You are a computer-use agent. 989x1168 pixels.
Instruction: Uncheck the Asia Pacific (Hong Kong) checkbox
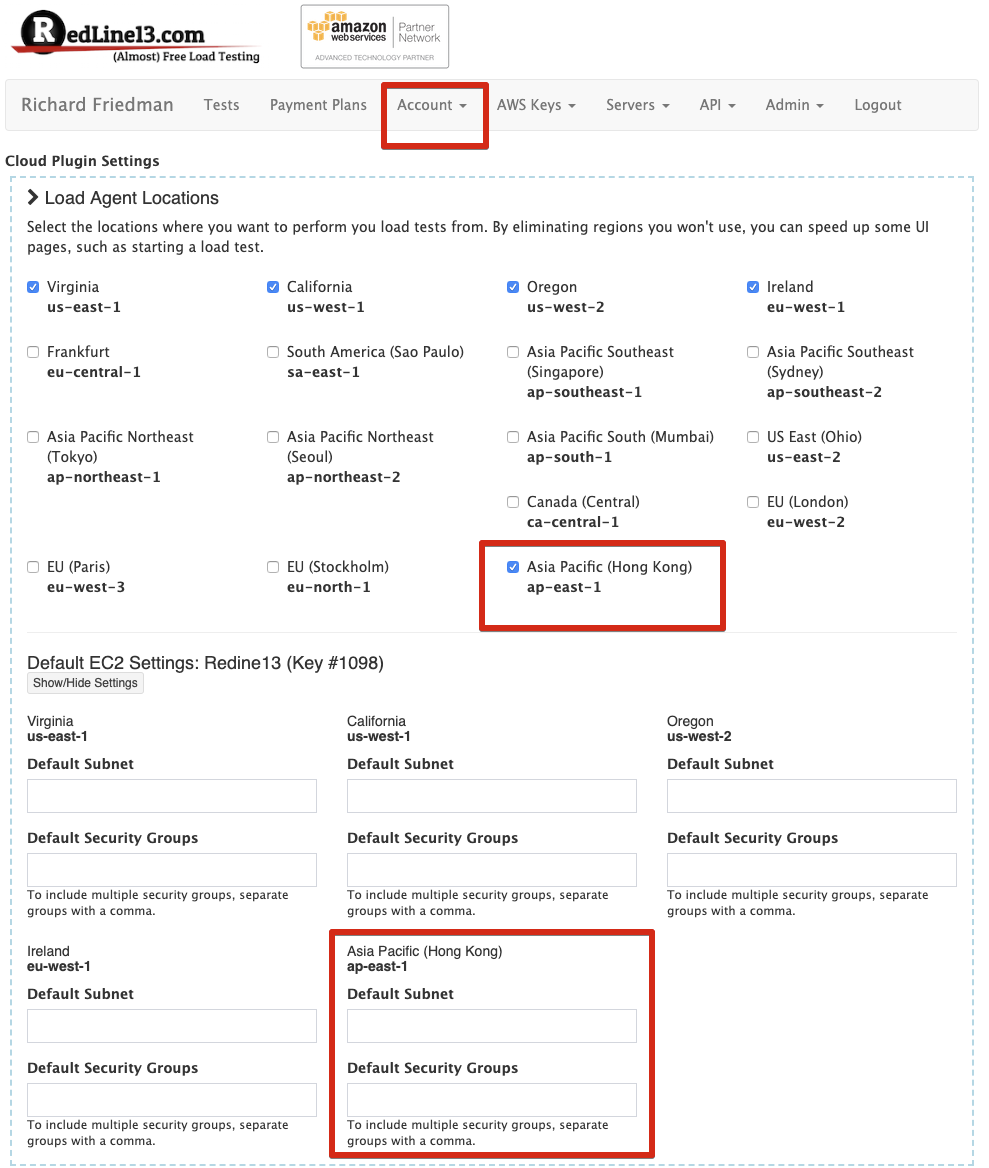tap(513, 567)
